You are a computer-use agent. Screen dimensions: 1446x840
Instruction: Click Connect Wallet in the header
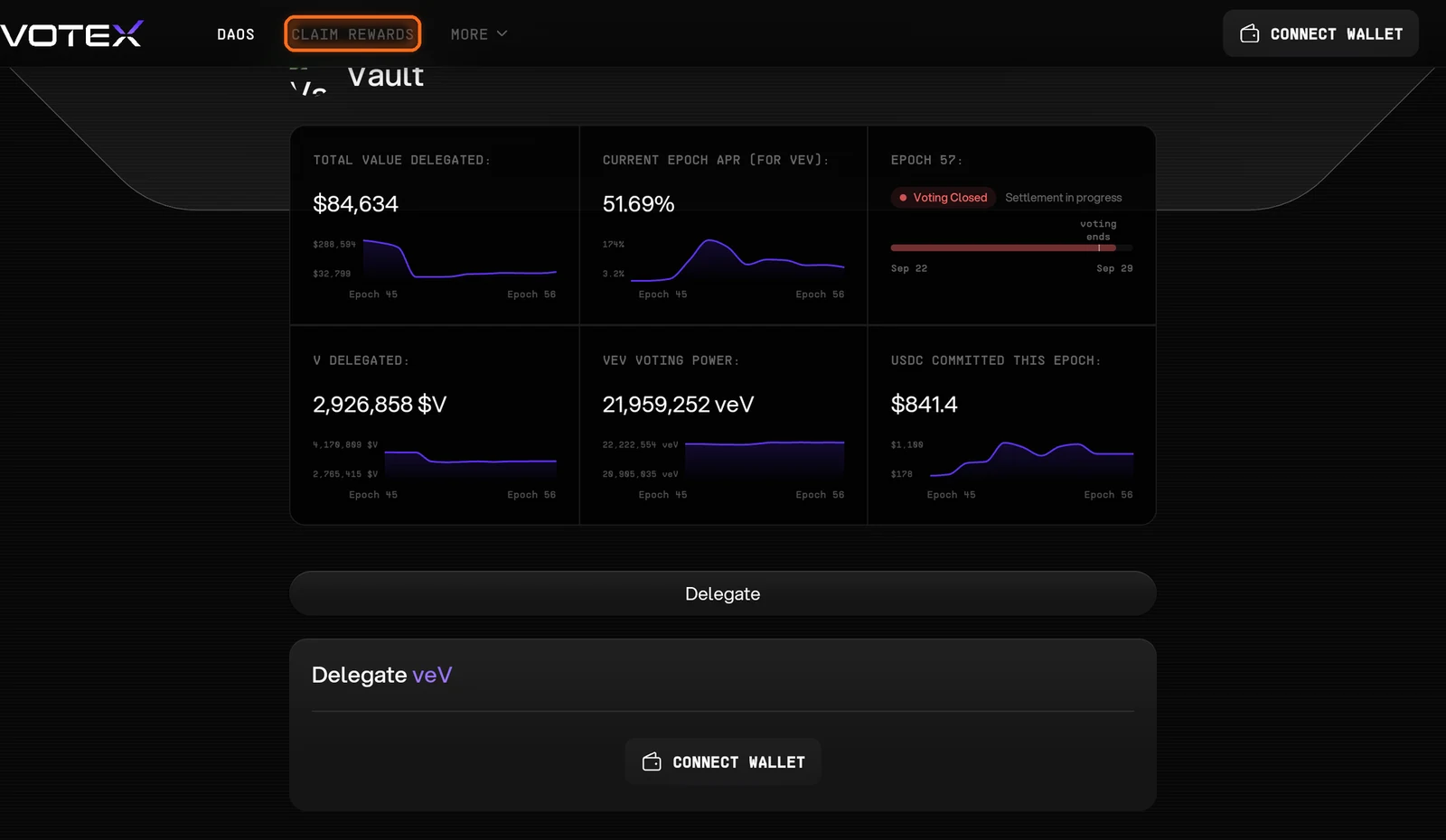(x=1320, y=33)
